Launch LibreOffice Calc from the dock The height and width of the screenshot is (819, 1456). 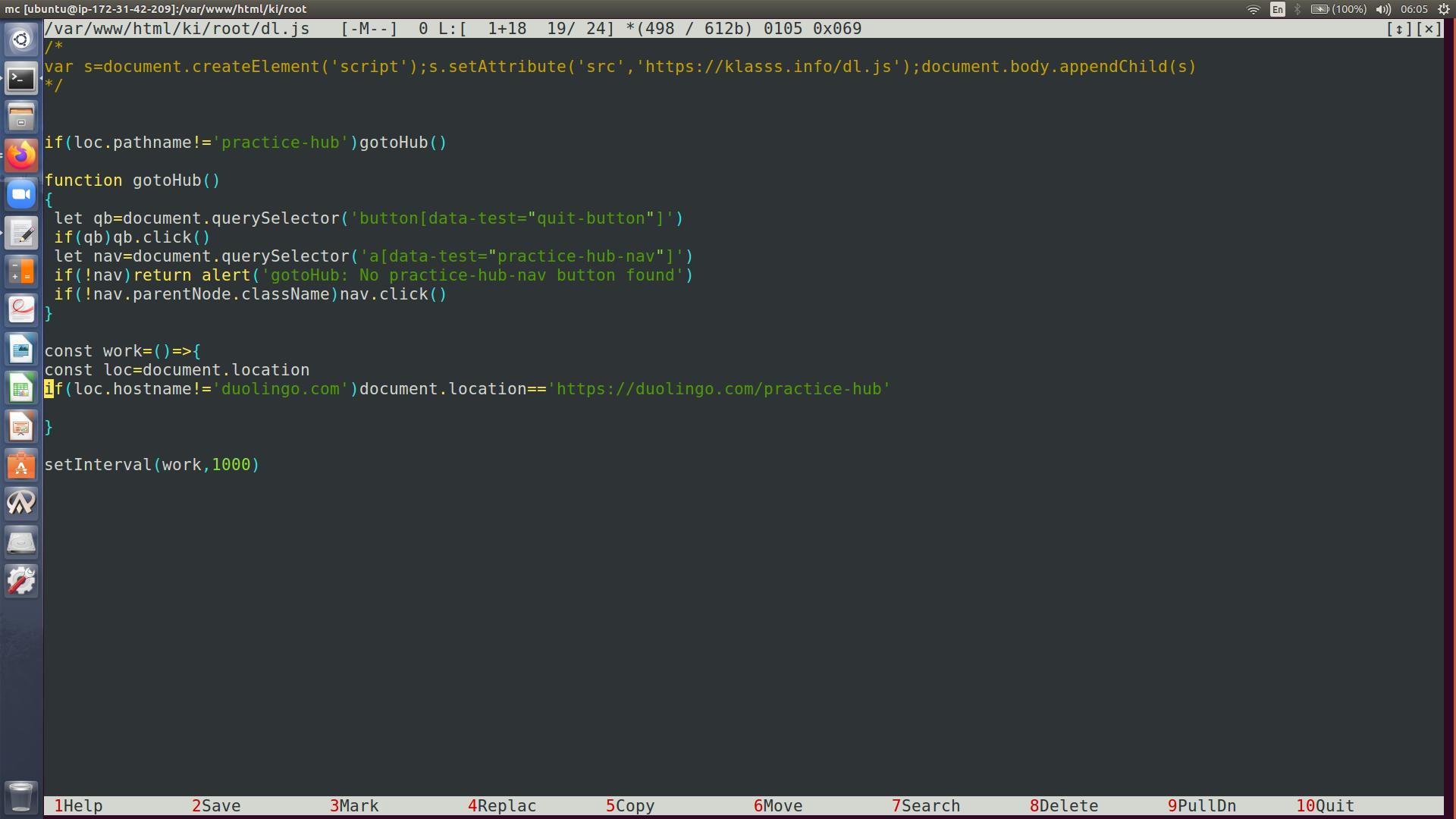pos(21,388)
